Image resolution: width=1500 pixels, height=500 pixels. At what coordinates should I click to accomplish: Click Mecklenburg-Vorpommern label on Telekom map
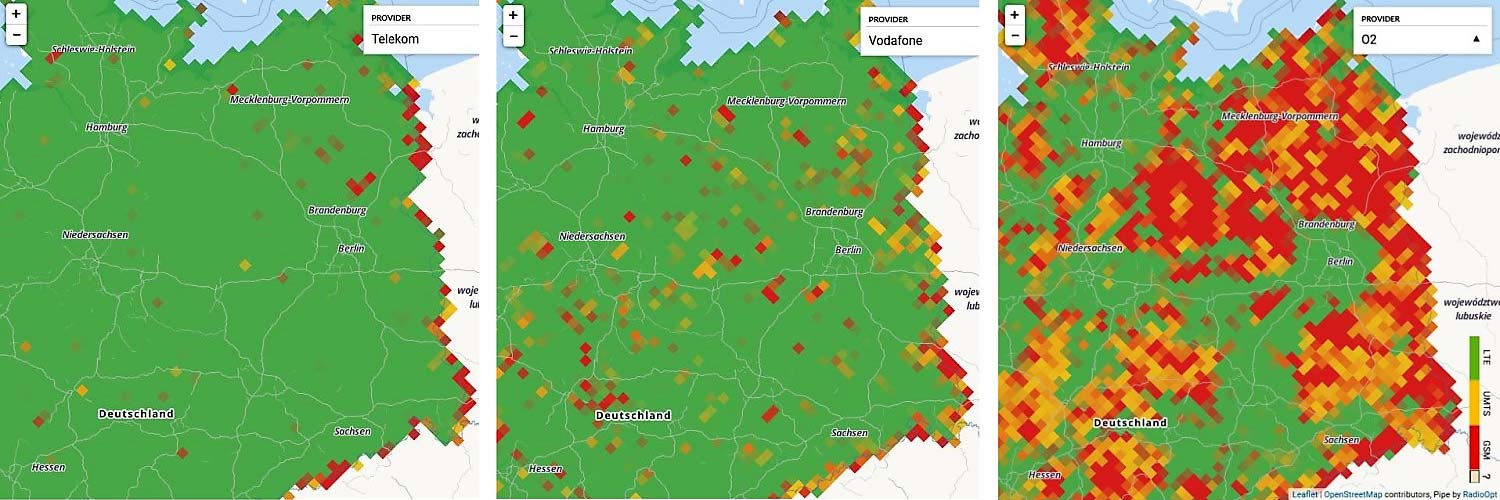click(289, 100)
